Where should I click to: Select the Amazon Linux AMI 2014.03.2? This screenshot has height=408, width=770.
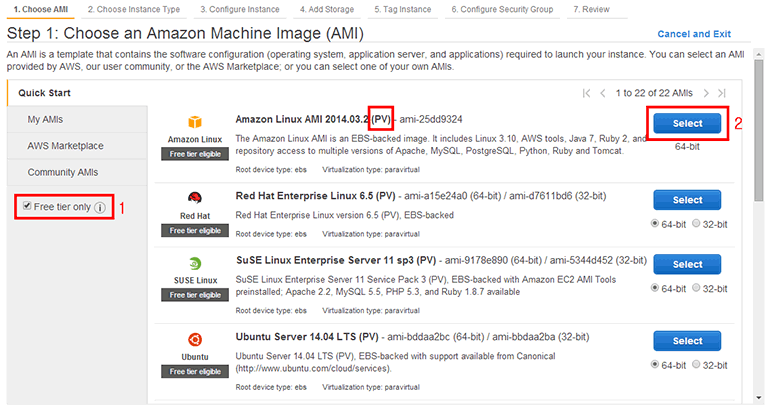(687, 124)
